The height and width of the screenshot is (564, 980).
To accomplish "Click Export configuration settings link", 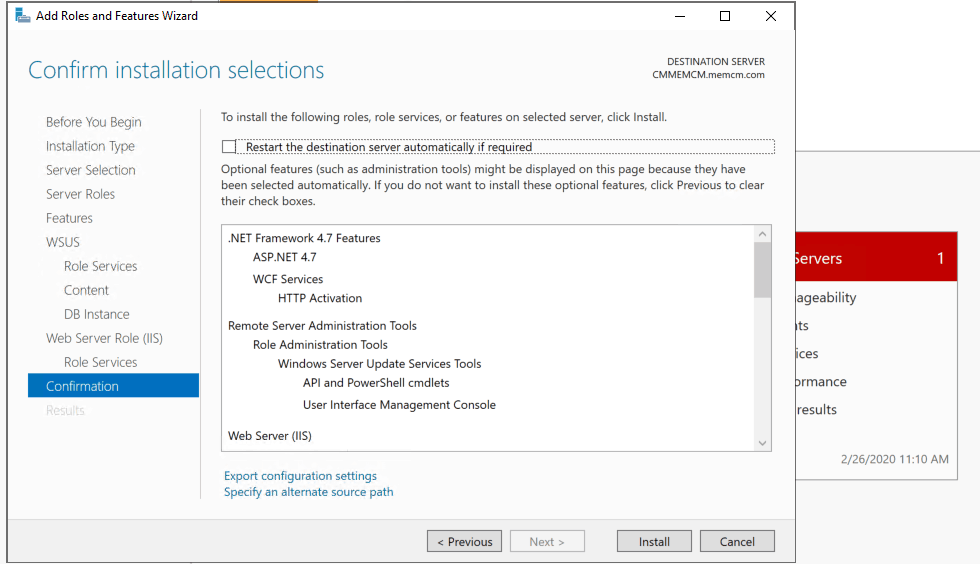I will click(300, 476).
